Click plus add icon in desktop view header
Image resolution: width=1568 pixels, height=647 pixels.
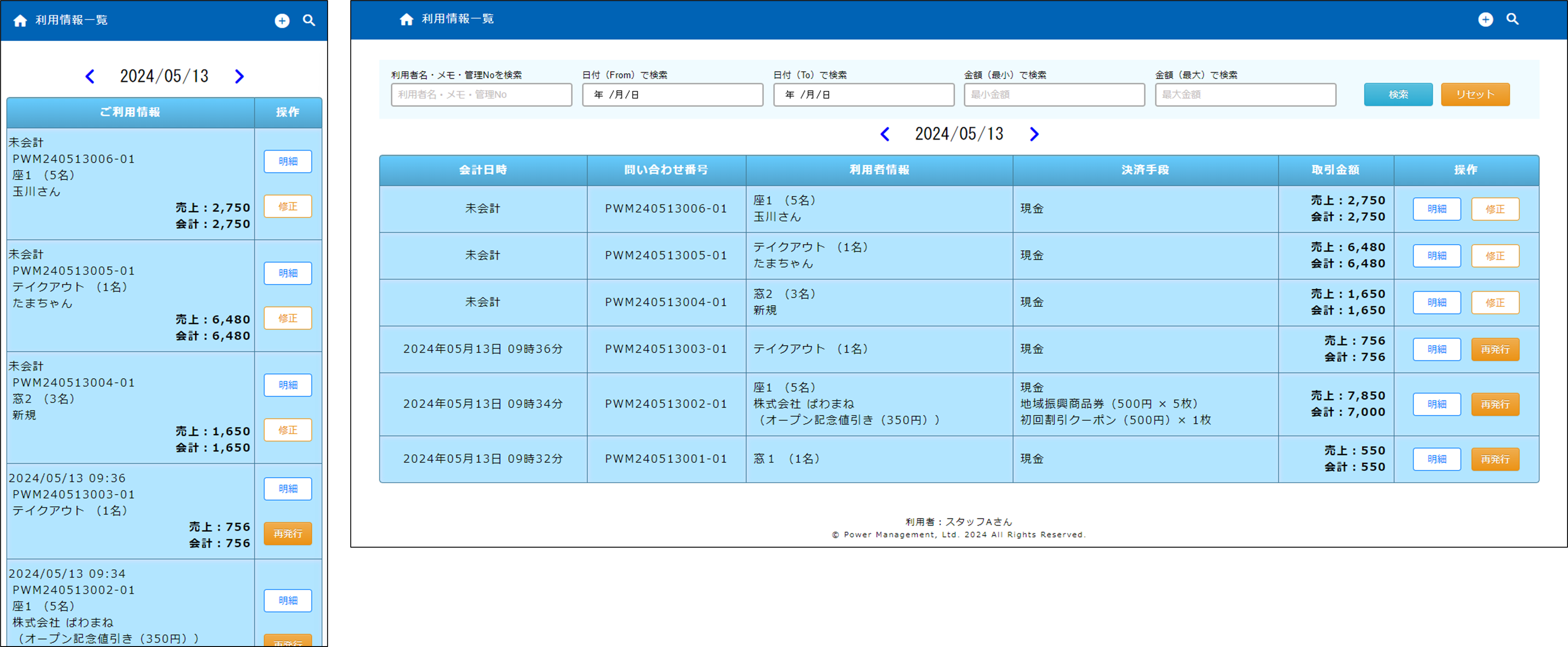point(1485,19)
